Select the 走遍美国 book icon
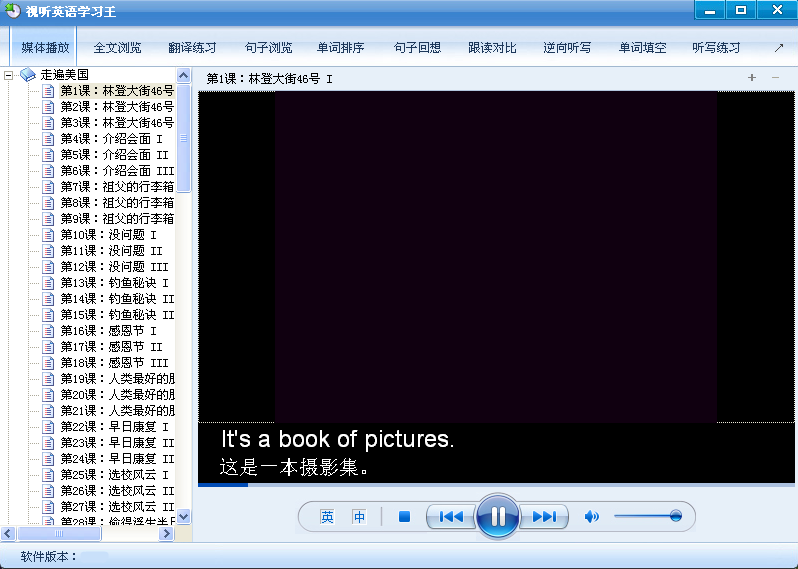Viewport: 798px width, 569px height. point(27,75)
